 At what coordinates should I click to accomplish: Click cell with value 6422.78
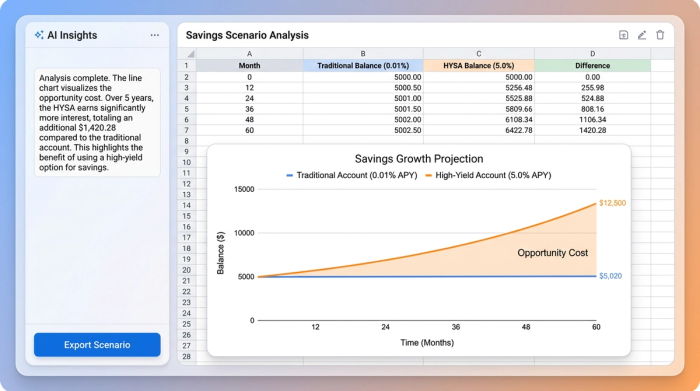coord(479,130)
